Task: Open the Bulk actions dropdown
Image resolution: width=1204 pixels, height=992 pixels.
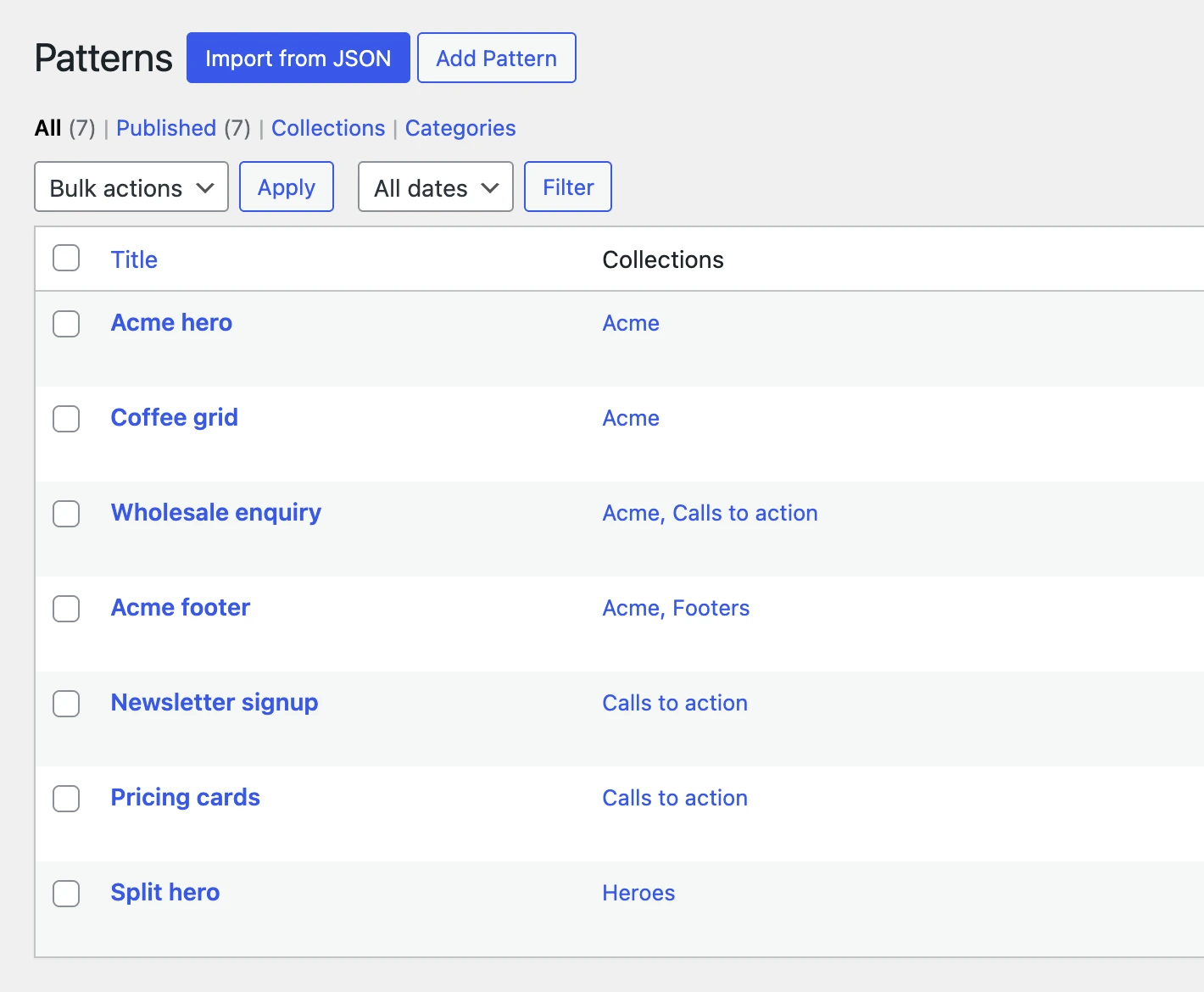Action: pyautogui.click(x=131, y=187)
